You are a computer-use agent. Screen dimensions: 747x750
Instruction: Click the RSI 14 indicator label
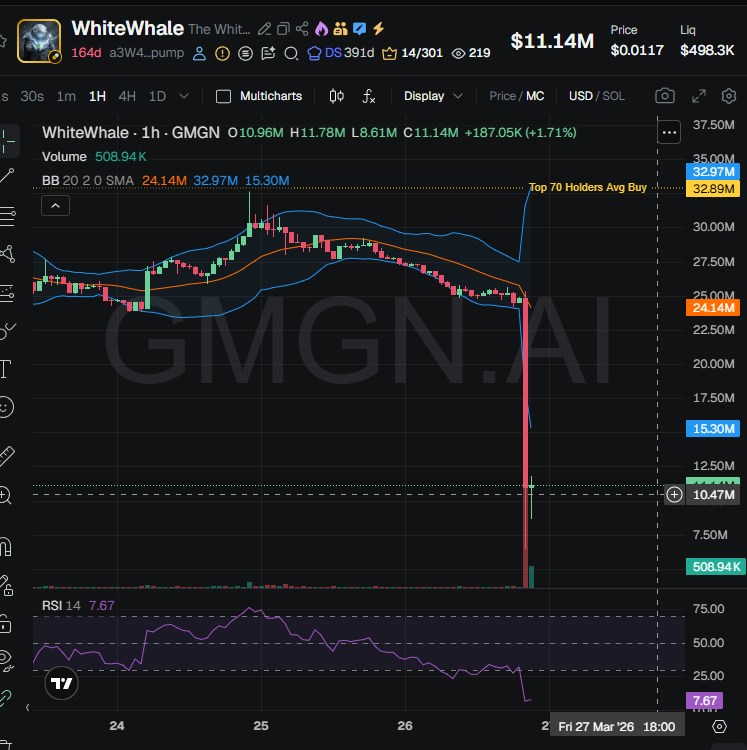click(61, 606)
